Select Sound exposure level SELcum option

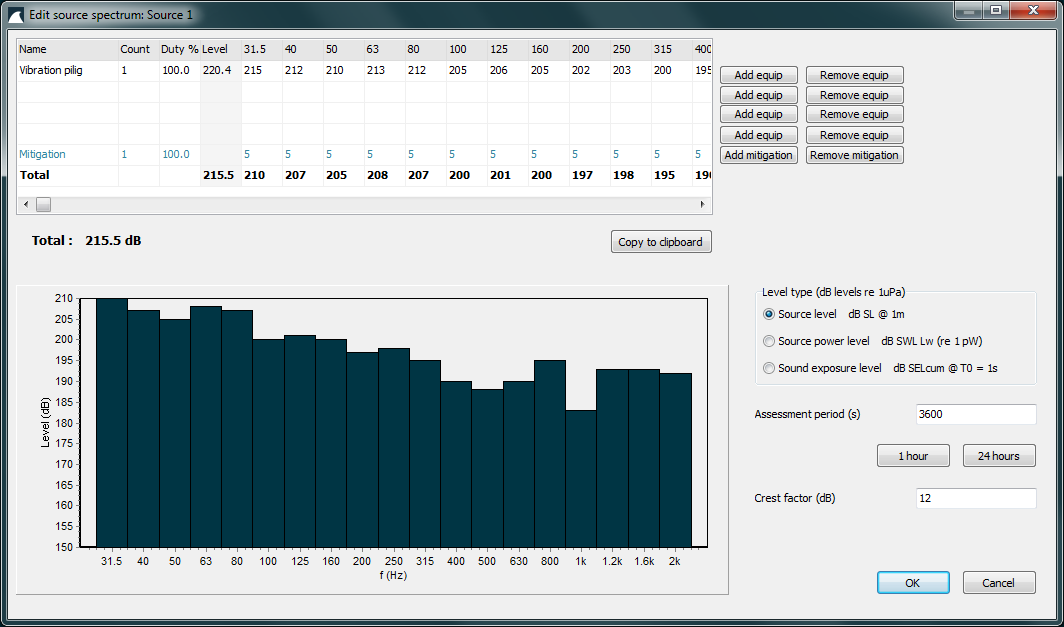pos(768,368)
